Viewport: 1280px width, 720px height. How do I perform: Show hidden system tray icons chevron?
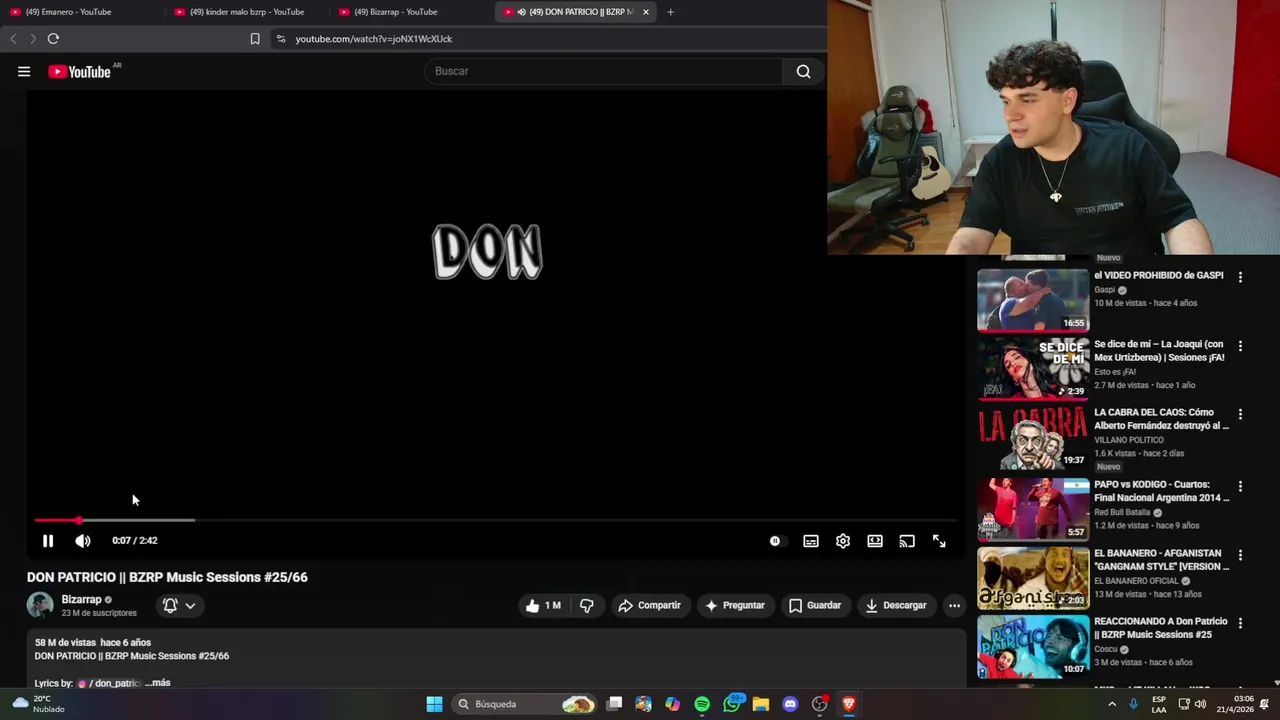[1112, 704]
